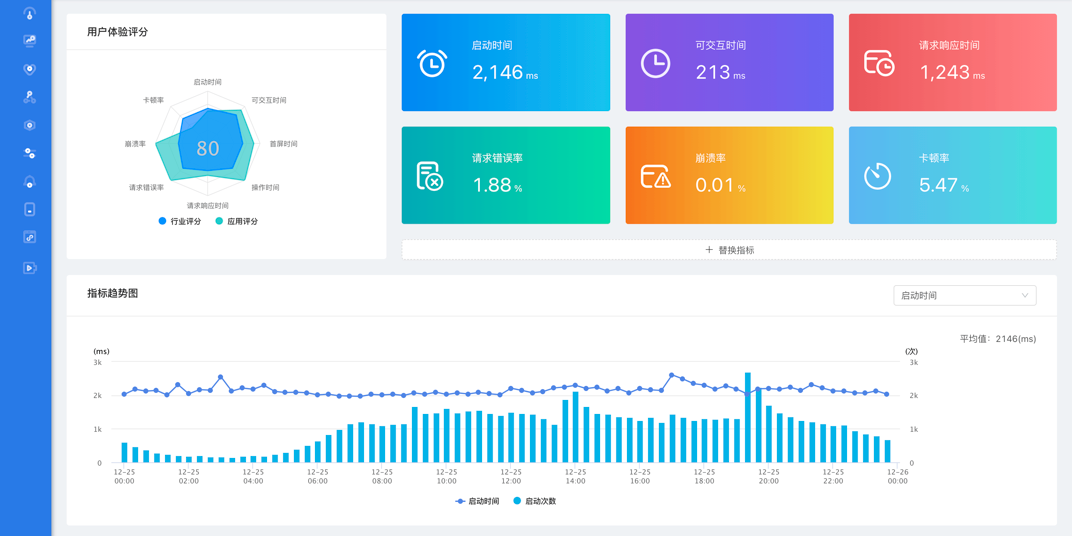Click the 替换指标 button
The height and width of the screenshot is (536, 1072).
pyautogui.click(x=729, y=250)
